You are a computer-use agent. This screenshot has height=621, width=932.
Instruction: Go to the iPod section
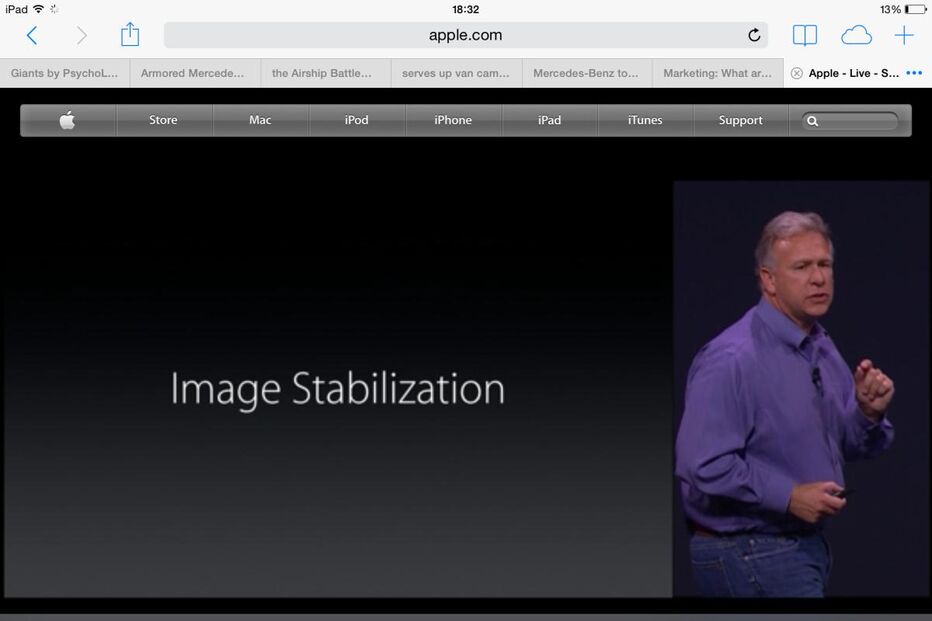[x=356, y=121]
